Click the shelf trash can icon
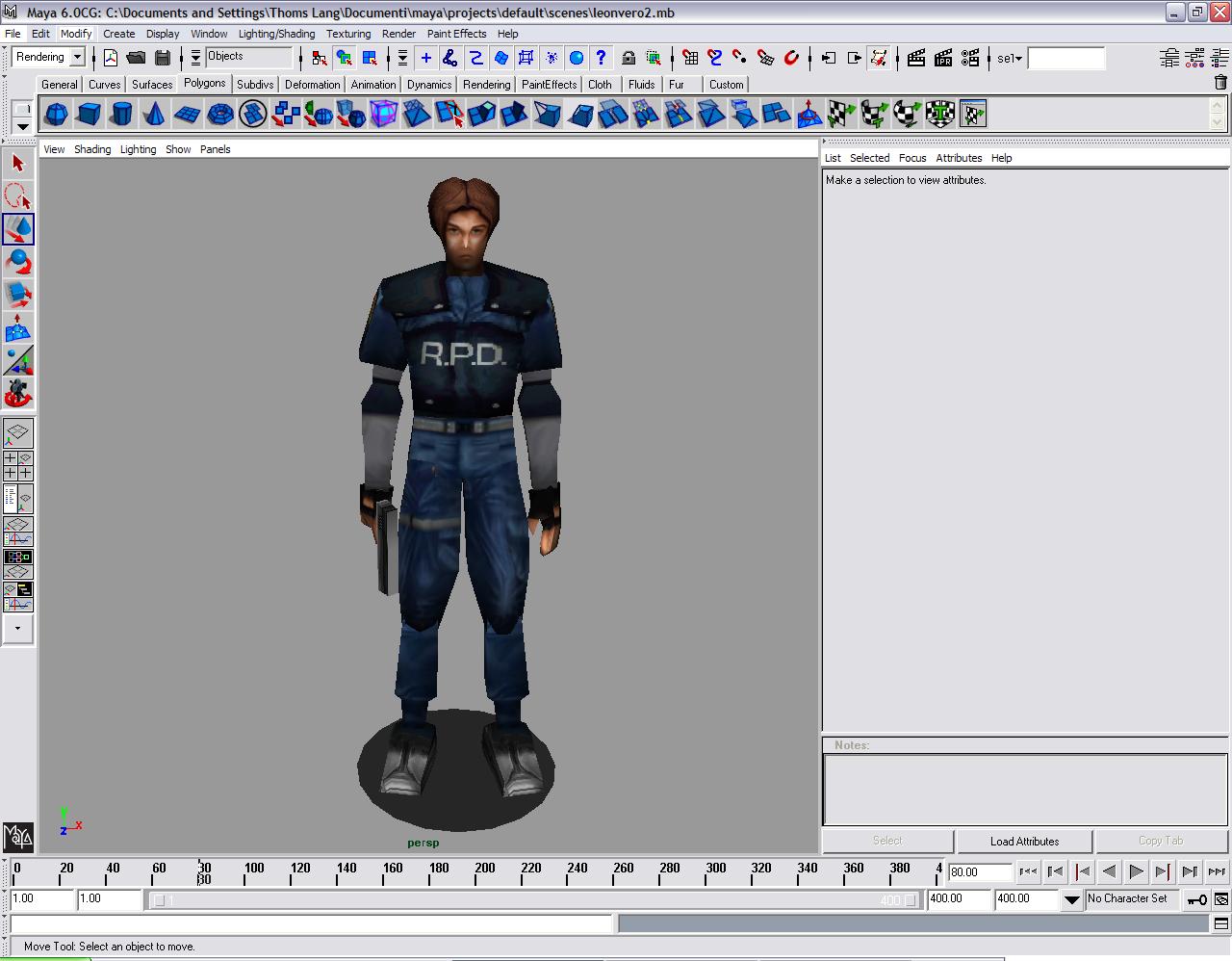Image resolution: width=1232 pixels, height=961 pixels. 1220,84
